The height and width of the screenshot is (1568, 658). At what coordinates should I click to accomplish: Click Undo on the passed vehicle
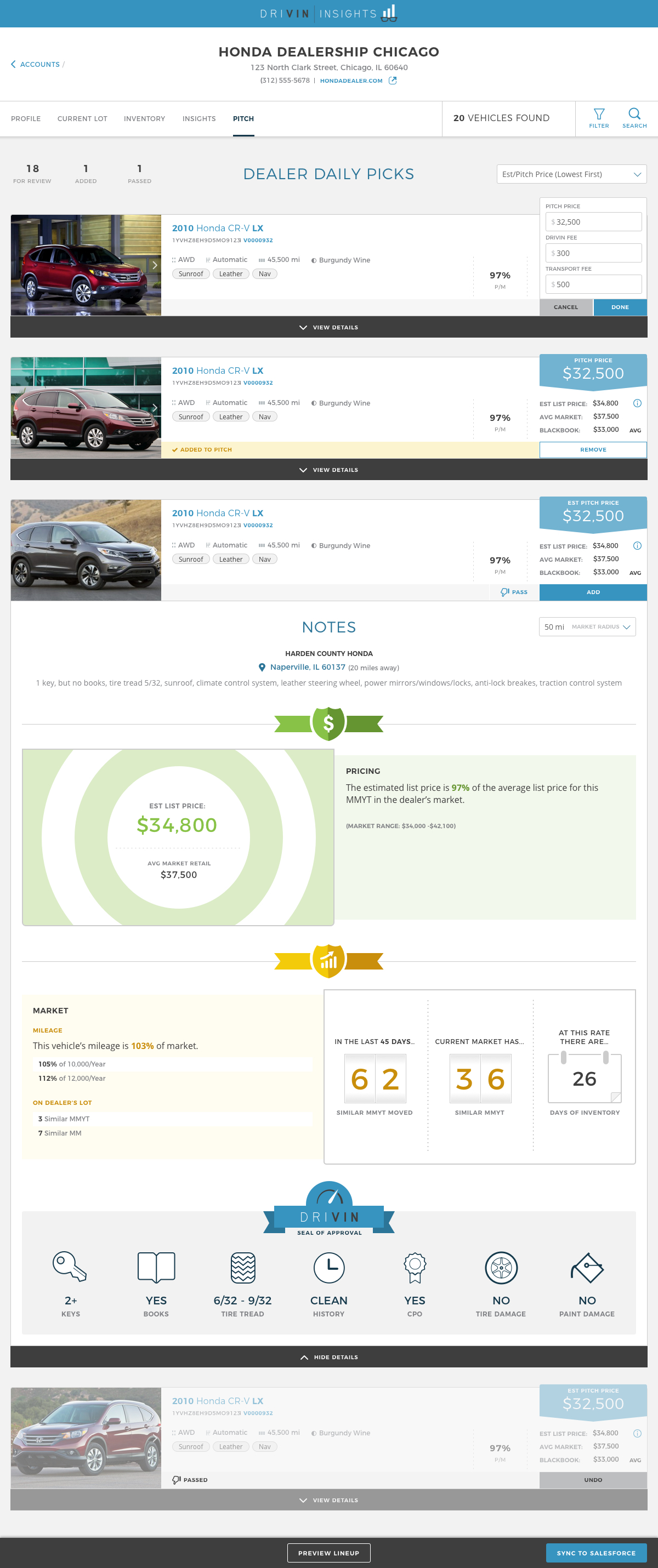pyautogui.click(x=593, y=1480)
